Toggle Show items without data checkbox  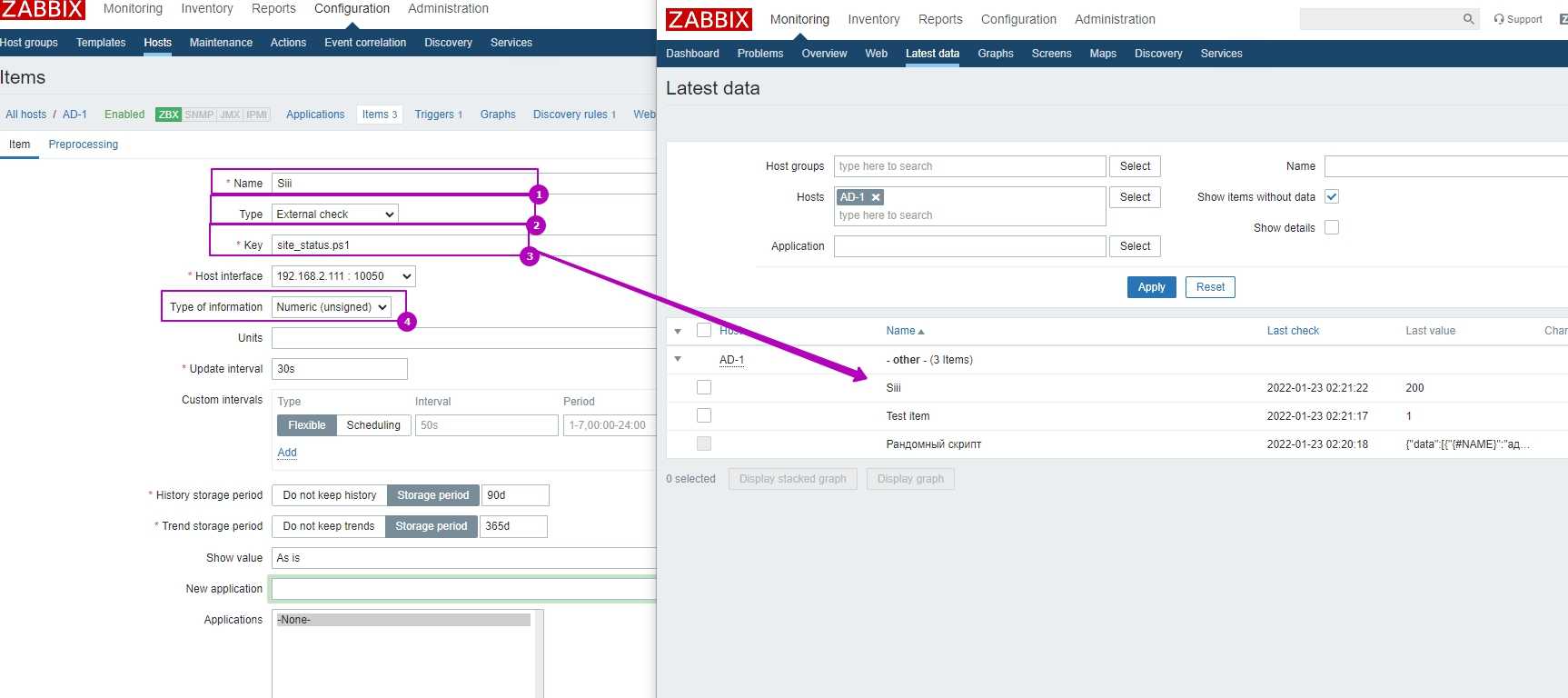pos(1332,197)
